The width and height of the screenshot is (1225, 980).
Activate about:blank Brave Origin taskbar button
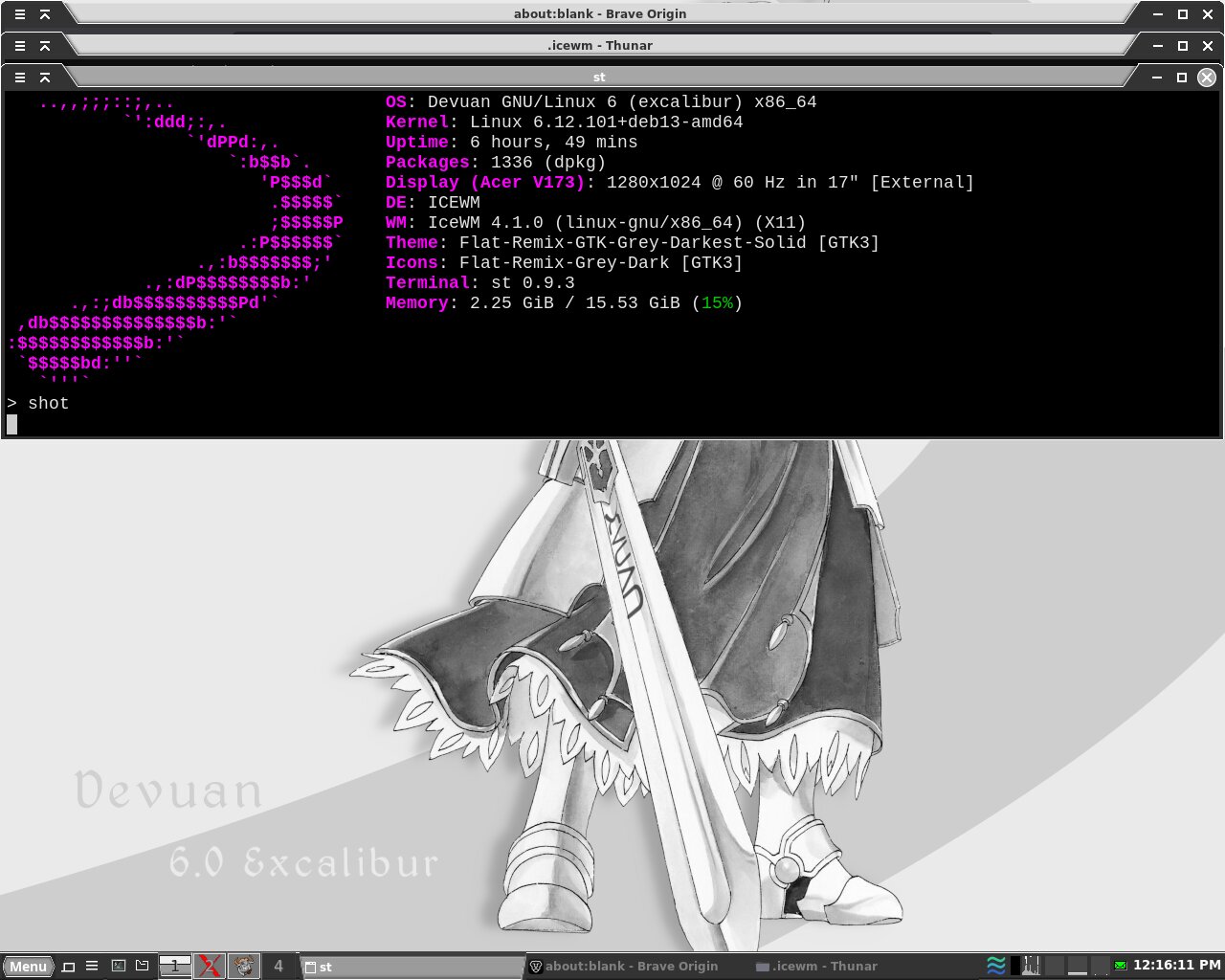point(637,967)
